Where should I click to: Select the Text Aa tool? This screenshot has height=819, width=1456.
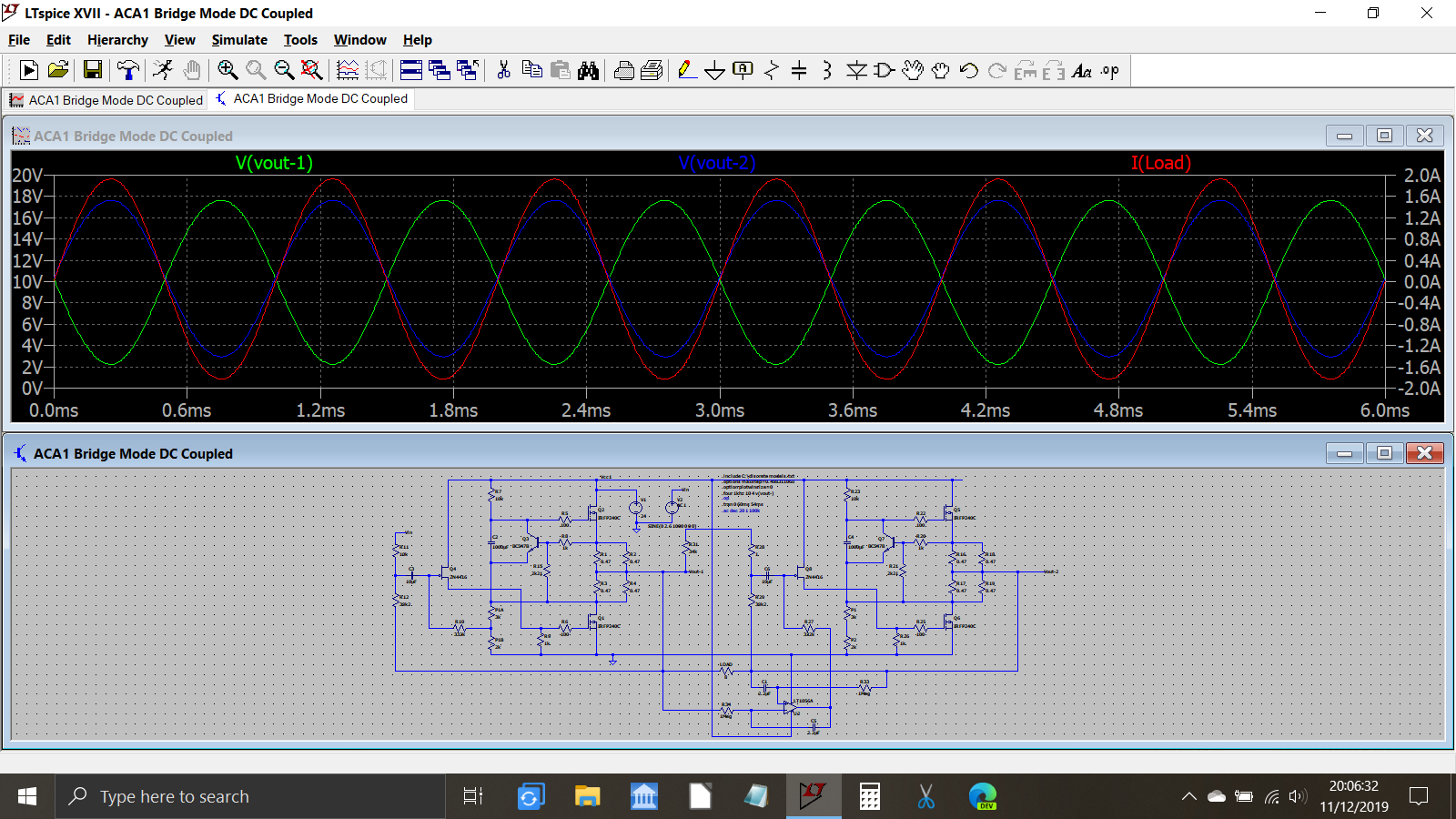click(1082, 70)
